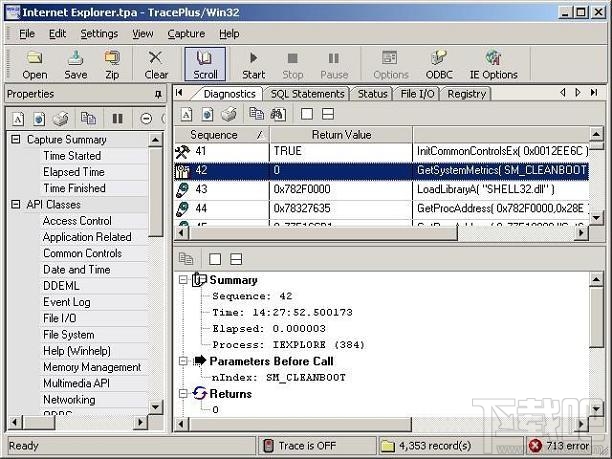612x459 pixels.
Task: Select split-pane icon in detail pane toolbar
Action: coord(236,259)
